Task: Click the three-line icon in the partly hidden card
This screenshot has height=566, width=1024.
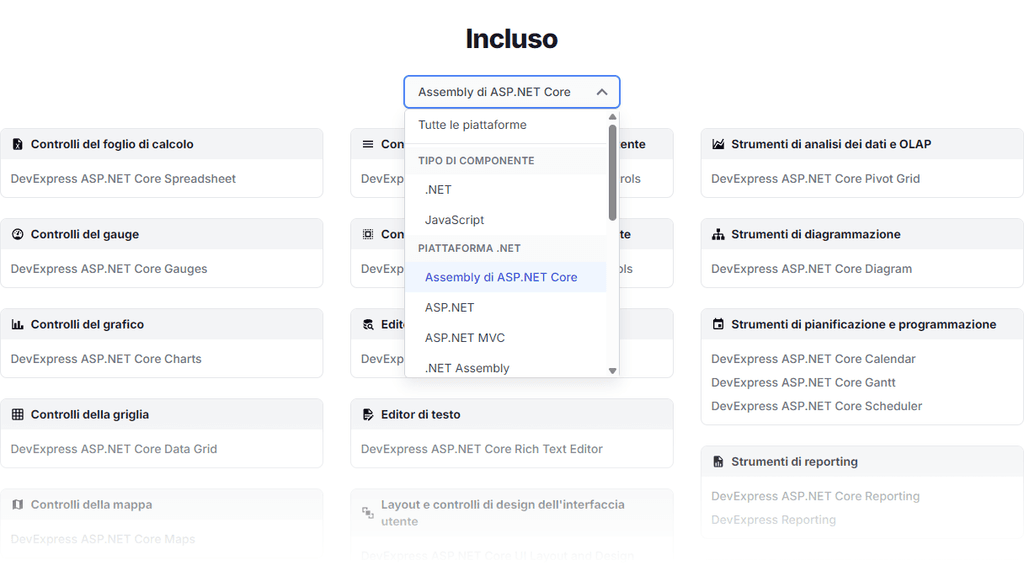Action: [x=368, y=144]
